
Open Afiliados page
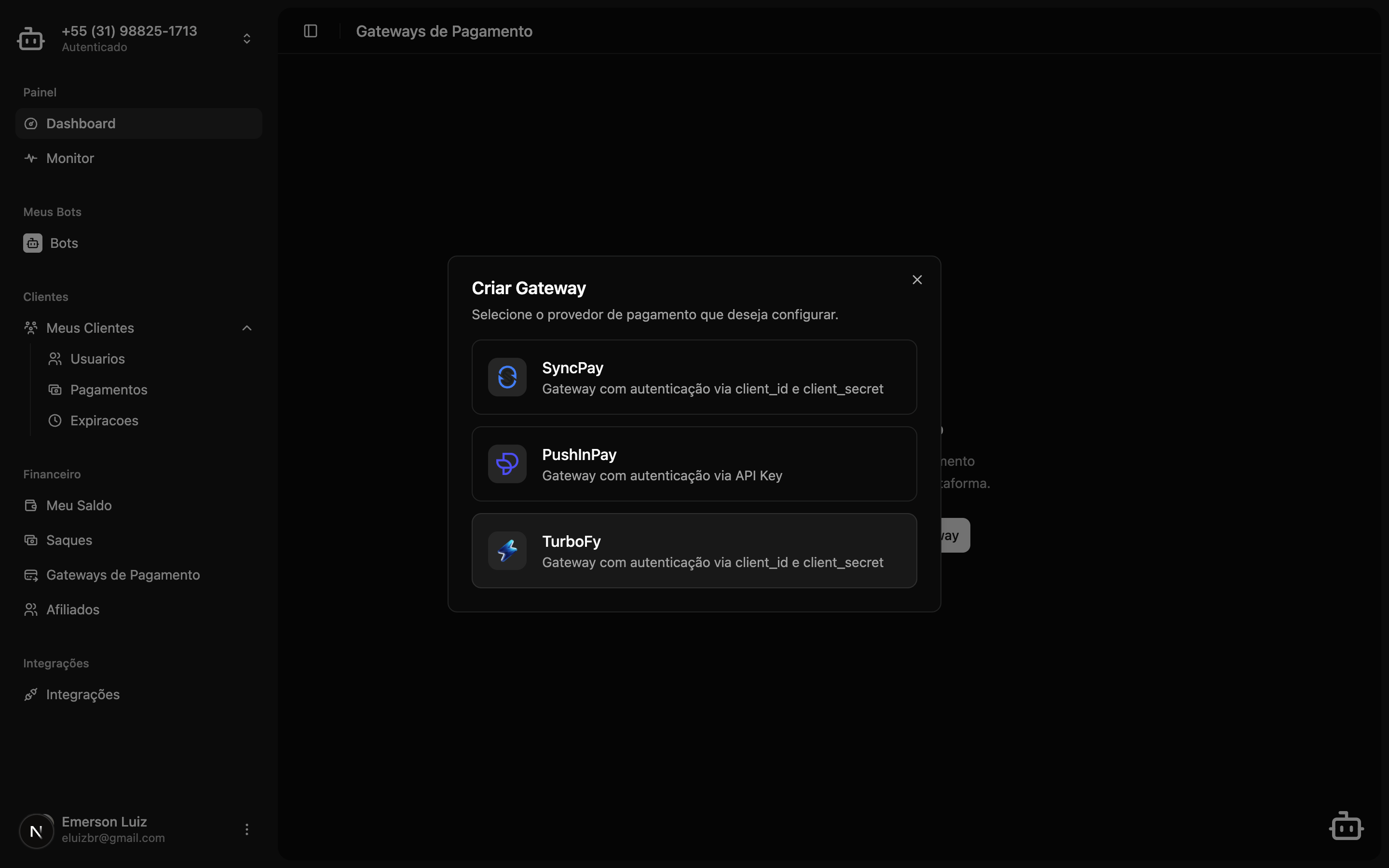[139, 610]
